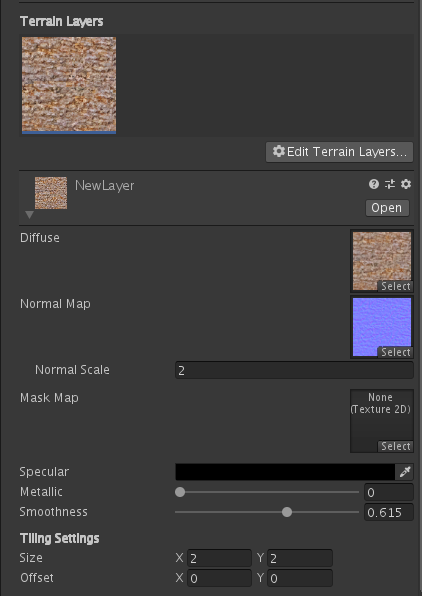This screenshot has width=422, height=596.
Task: Select the terrain layer thumbnail in the list
Action: 69,84
